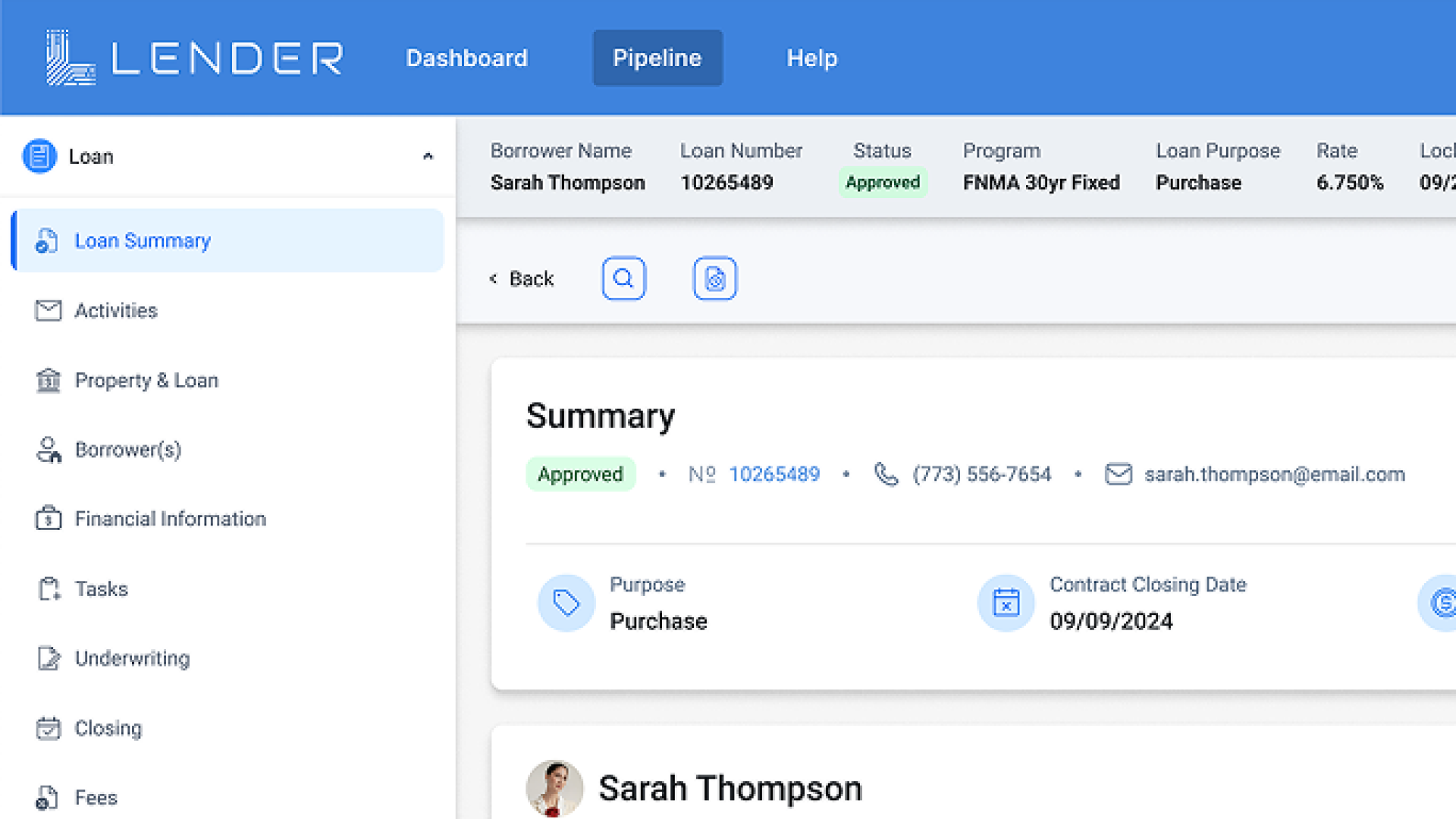Collapse the Loan sidebar section chevron
1456x819 pixels.
pyautogui.click(x=428, y=156)
